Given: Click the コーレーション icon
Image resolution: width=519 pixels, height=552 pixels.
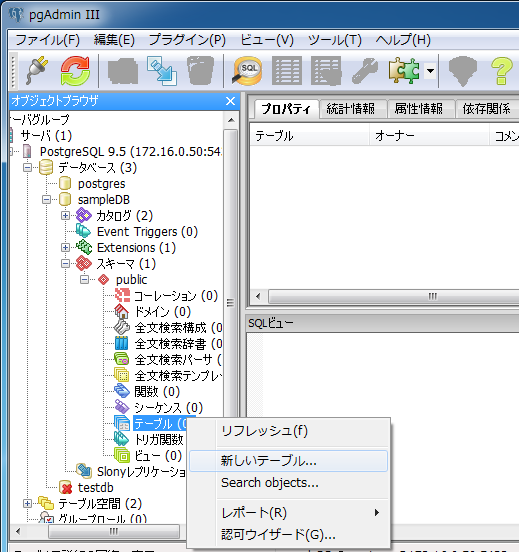Looking at the screenshot, I should 122,295.
